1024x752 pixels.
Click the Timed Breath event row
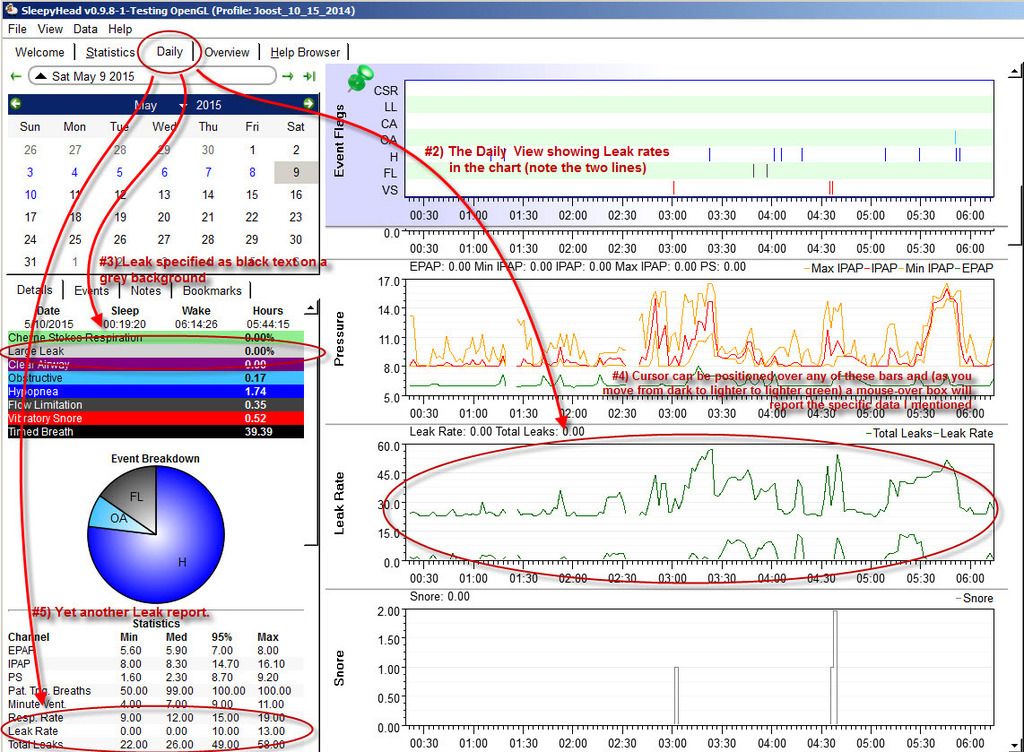click(155, 431)
